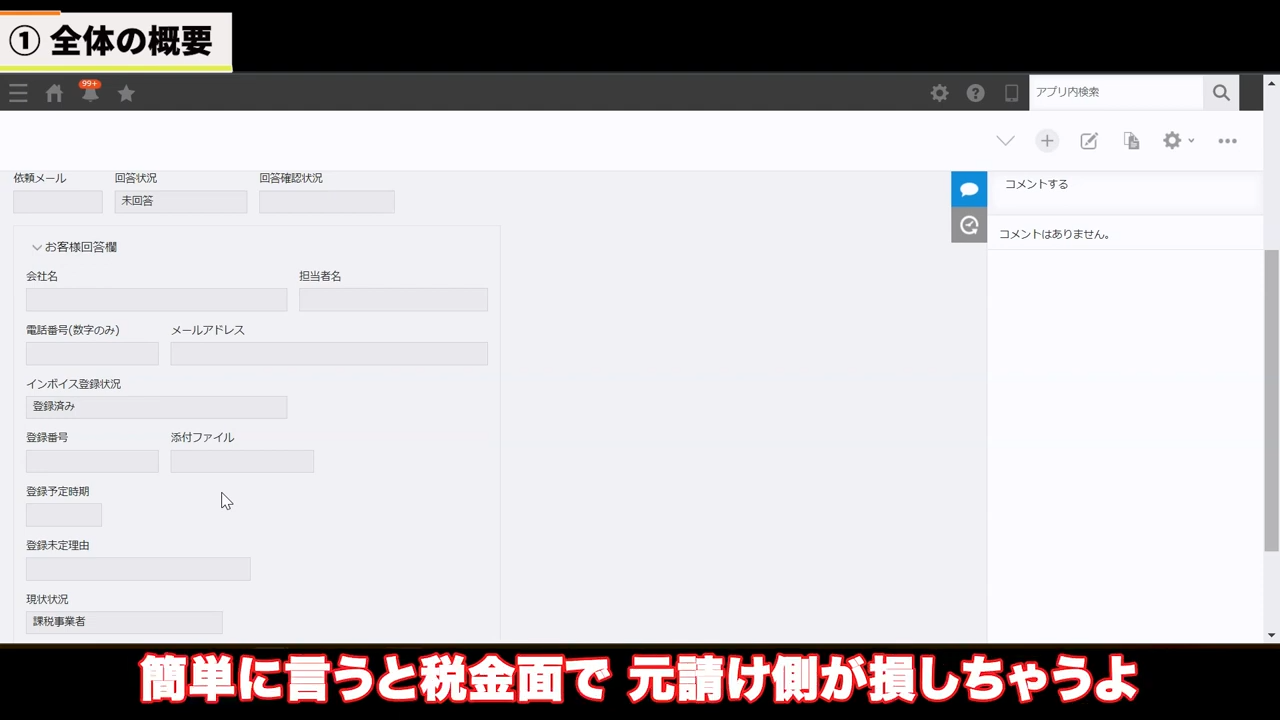The width and height of the screenshot is (1280, 720).
Task: Click the インボイス登録状況 value 登録済み
Action: (157, 407)
